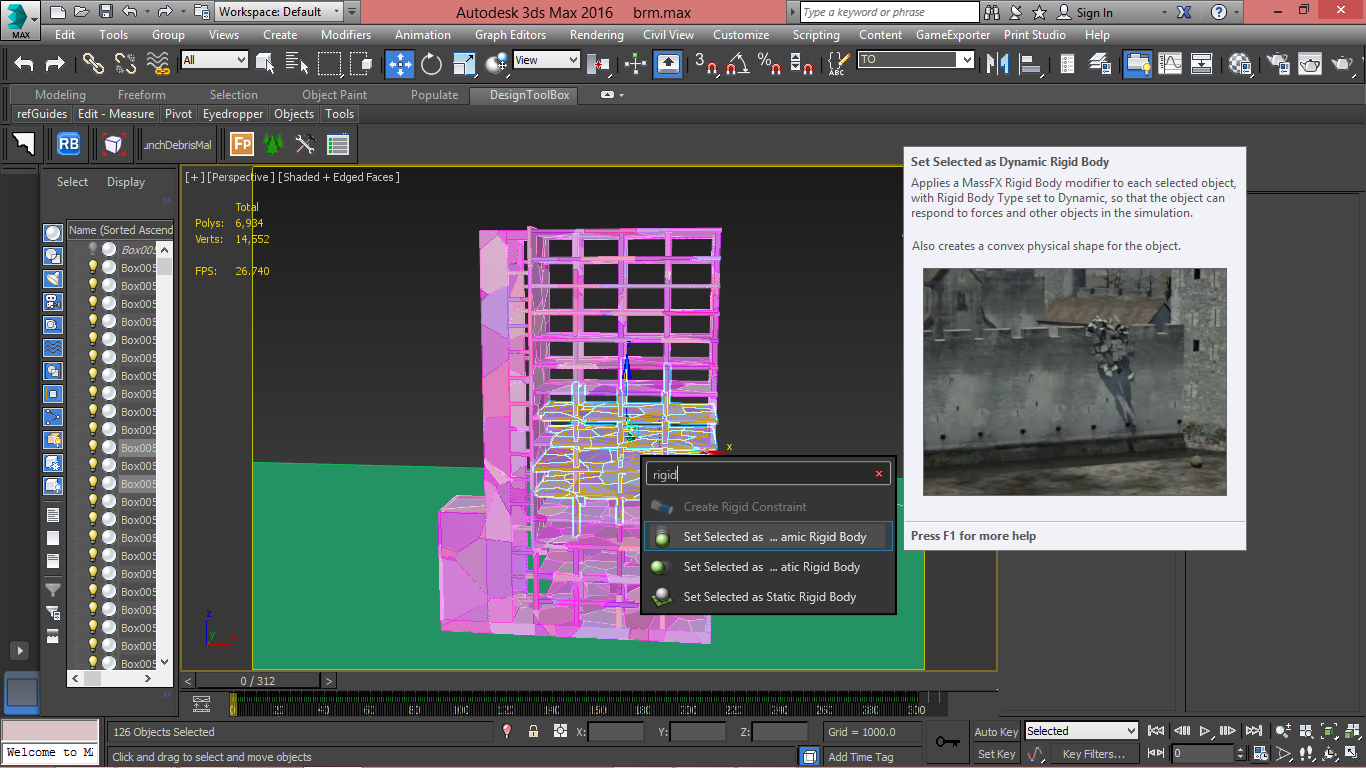The height and width of the screenshot is (768, 1366).
Task: Toggle the Selection Lock padlock icon
Action: click(x=533, y=731)
